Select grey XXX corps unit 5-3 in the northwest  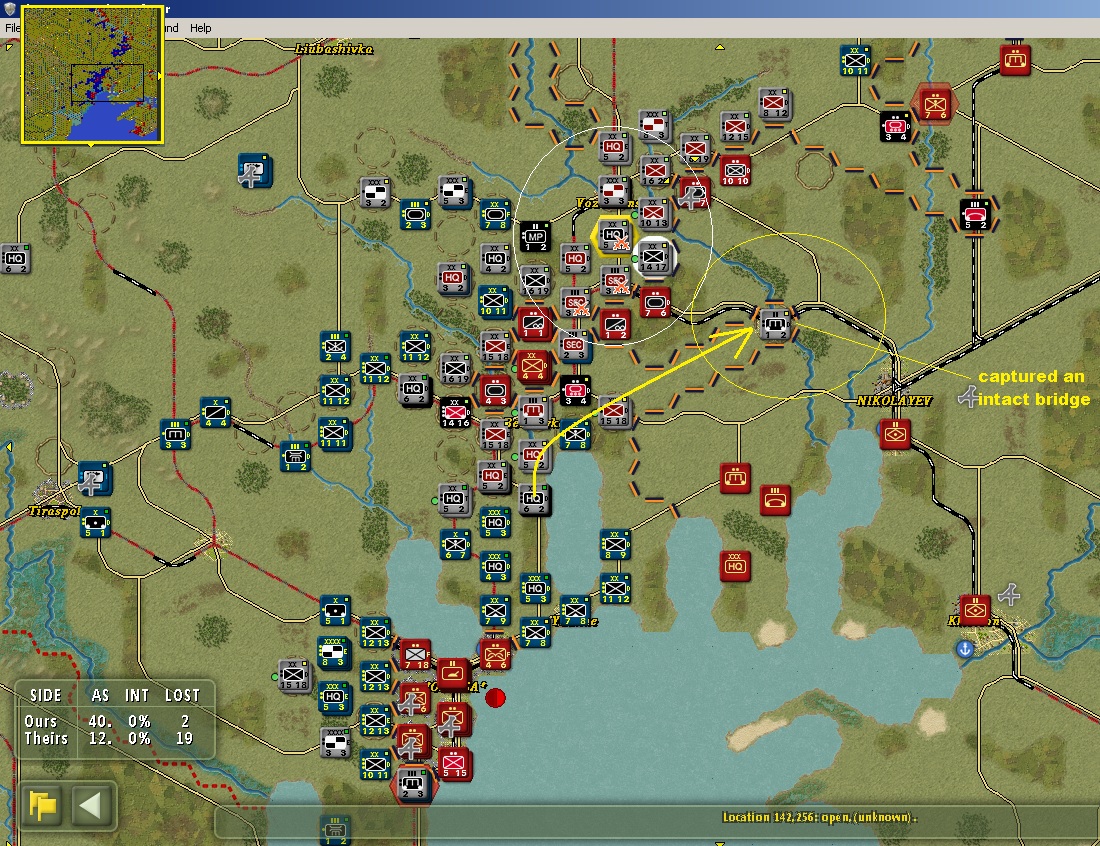coord(453,192)
